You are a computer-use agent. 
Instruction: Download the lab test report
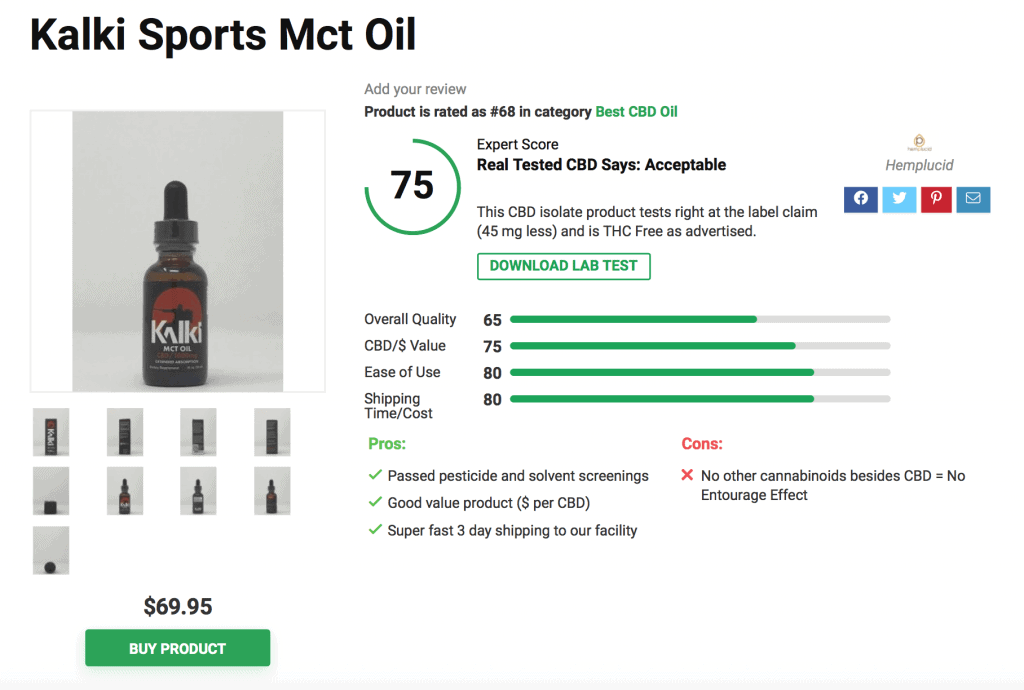(563, 266)
